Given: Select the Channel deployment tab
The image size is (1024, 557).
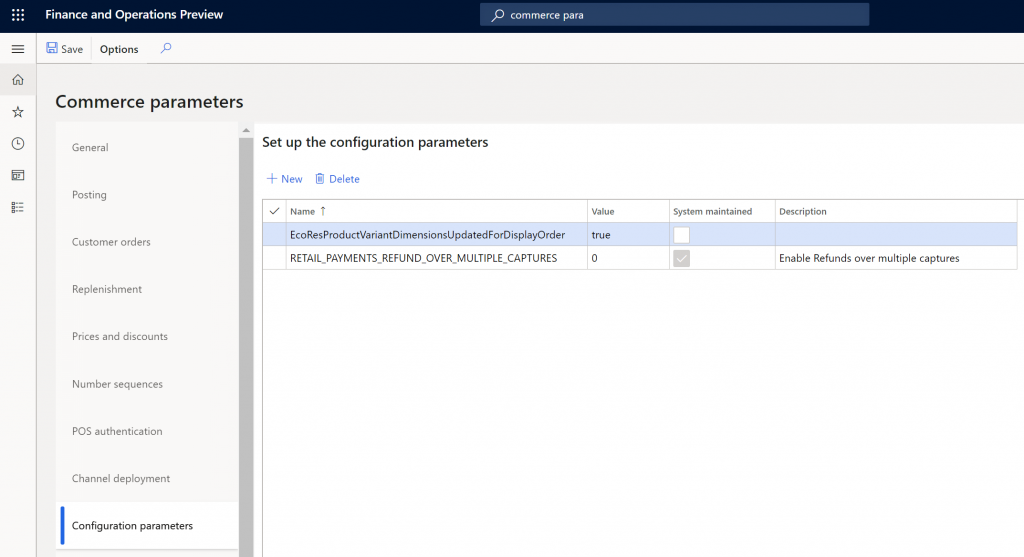Looking at the screenshot, I should [147, 478].
